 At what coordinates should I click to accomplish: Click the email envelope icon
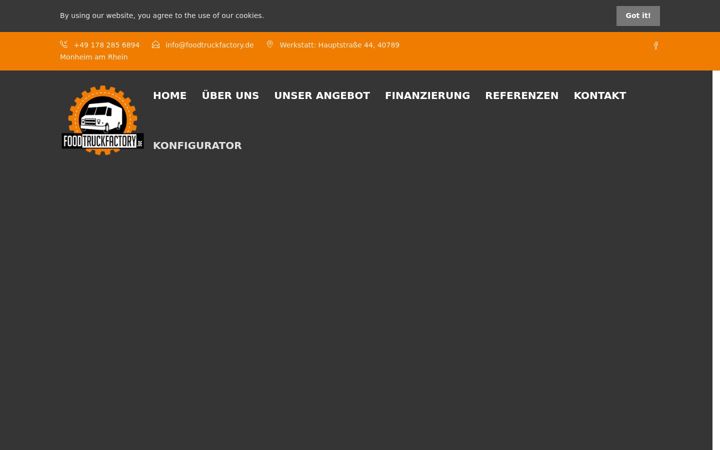[x=156, y=44]
